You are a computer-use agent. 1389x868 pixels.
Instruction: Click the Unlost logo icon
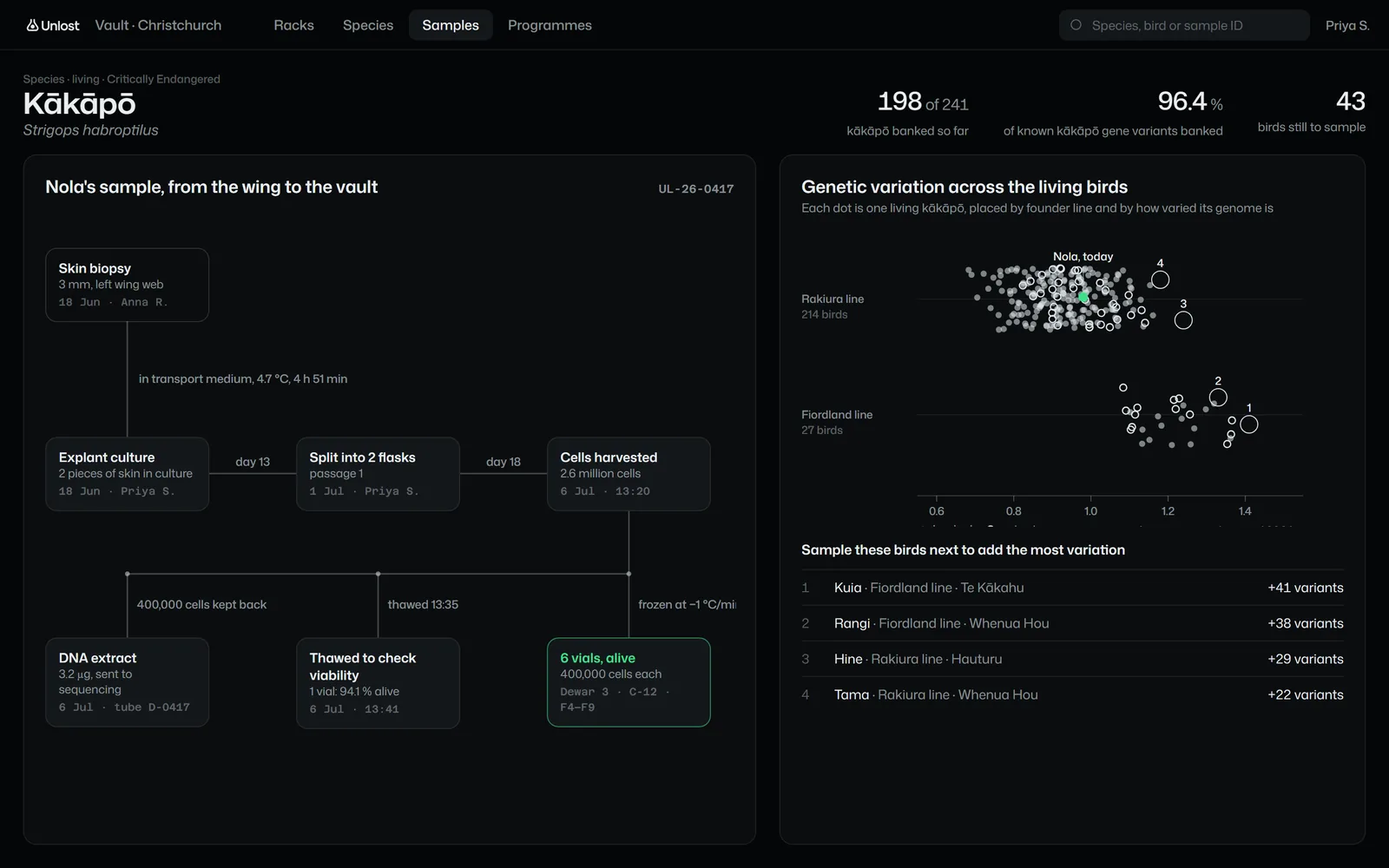click(32, 25)
